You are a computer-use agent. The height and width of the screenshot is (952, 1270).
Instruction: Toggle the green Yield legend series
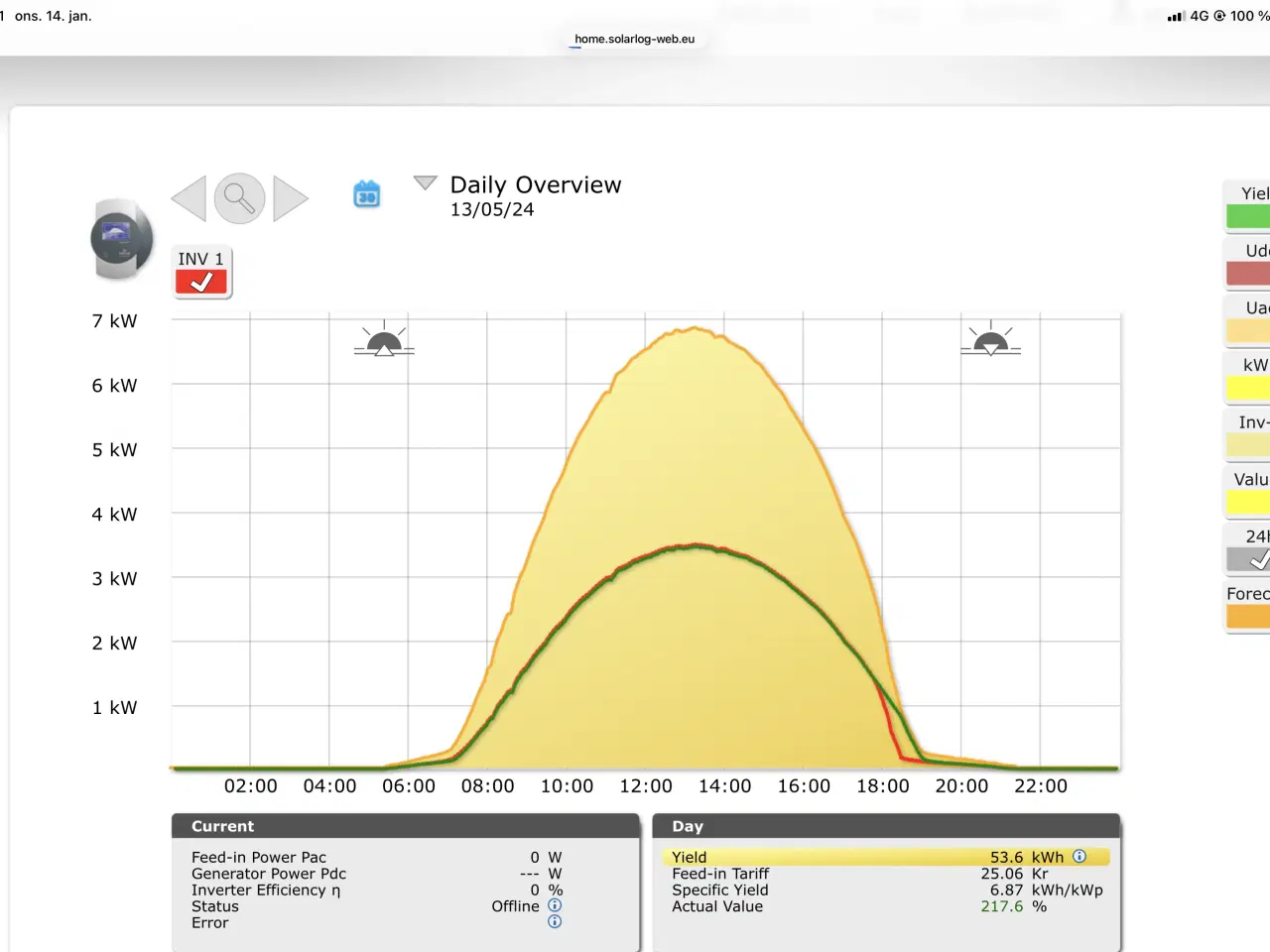pos(1250,216)
